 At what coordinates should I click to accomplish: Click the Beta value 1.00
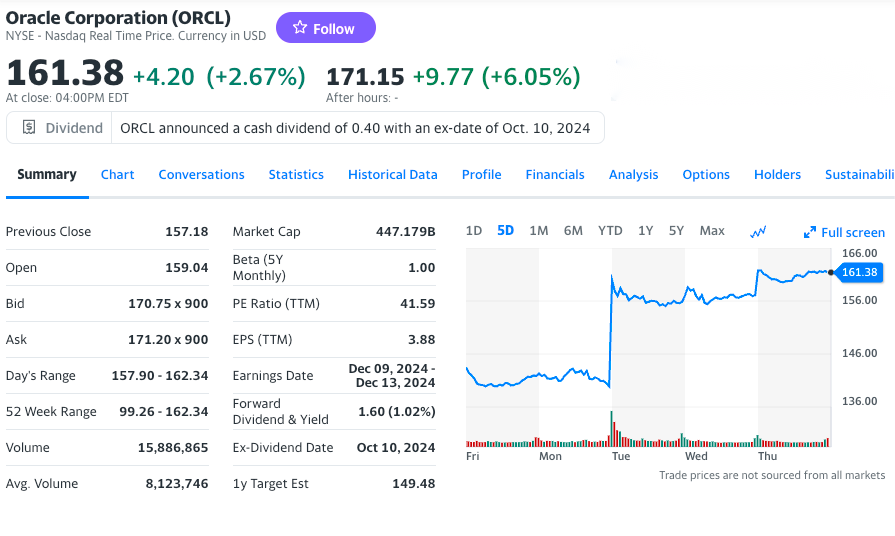422,268
